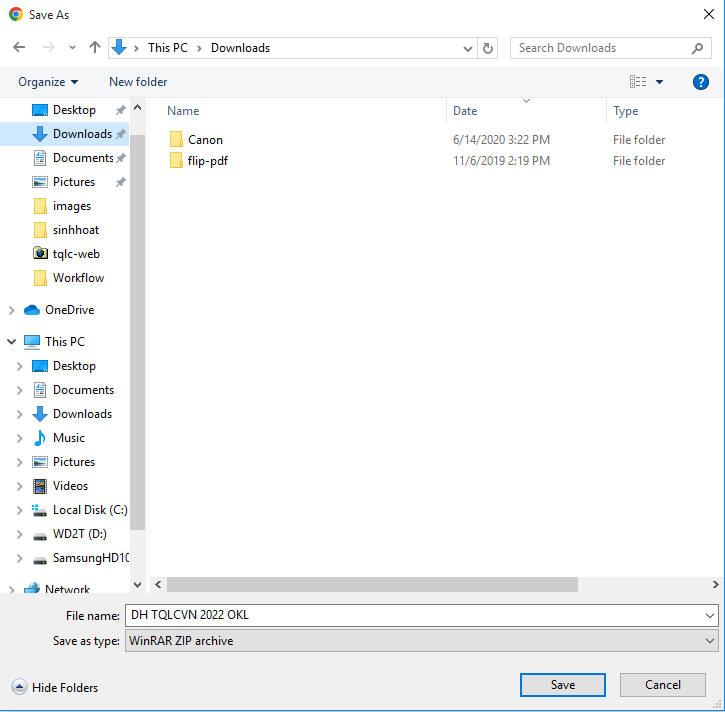The image size is (725, 712).
Task: Click the New folder button
Action: 138,82
